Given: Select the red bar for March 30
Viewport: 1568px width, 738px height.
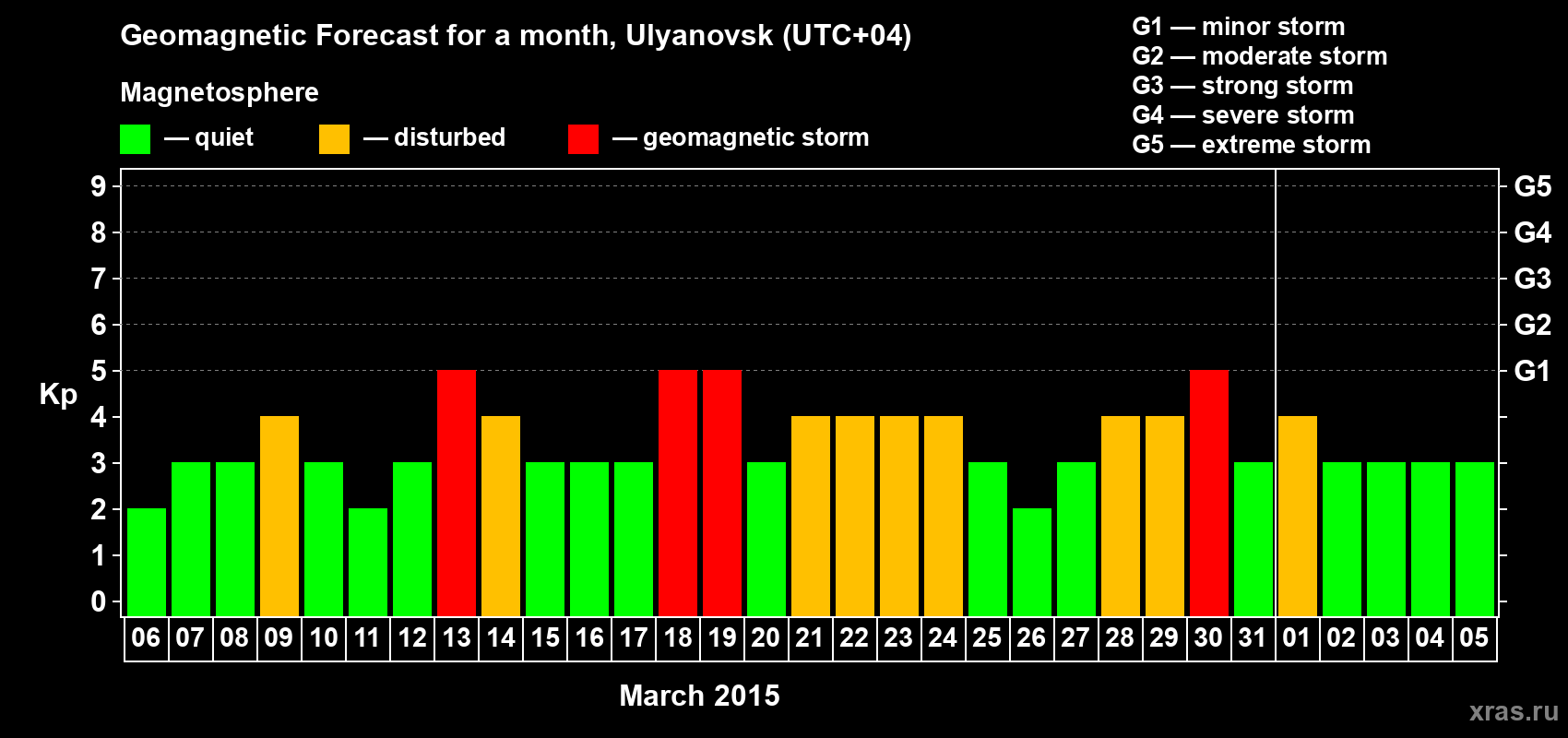Looking at the screenshot, I should [1209, 494].
